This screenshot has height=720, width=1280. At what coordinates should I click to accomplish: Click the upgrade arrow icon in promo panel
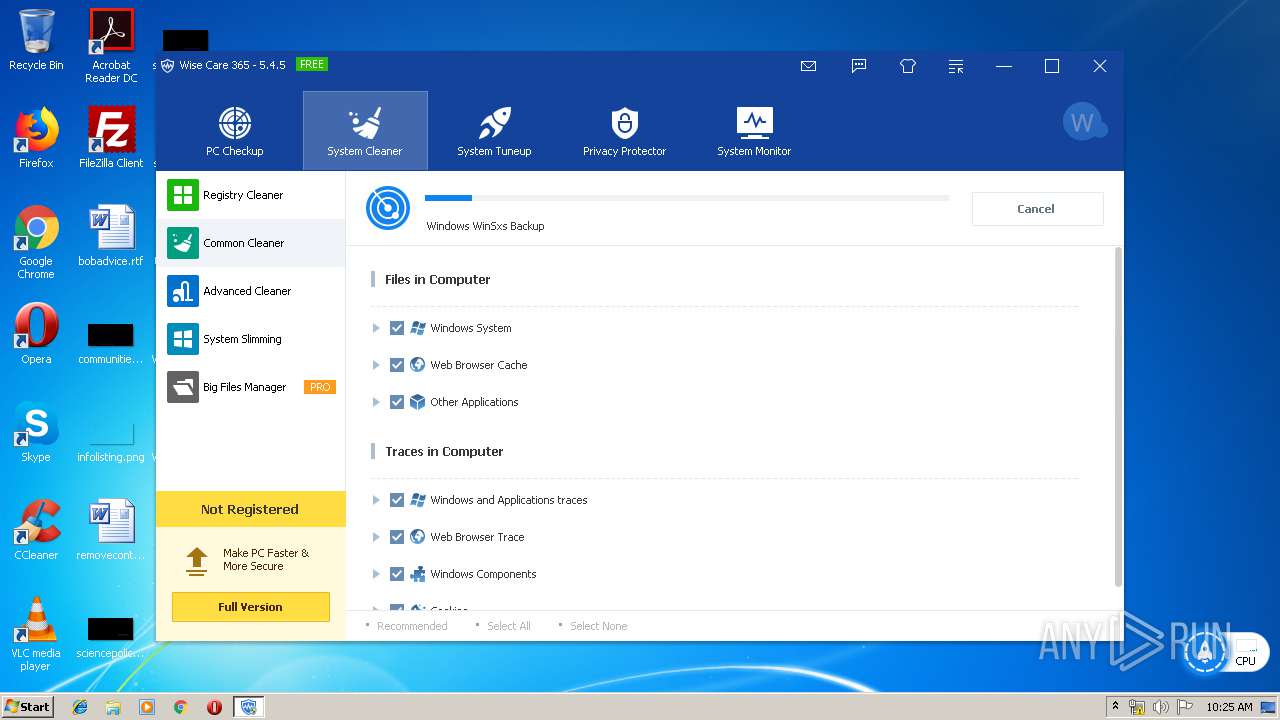point(197,560)
